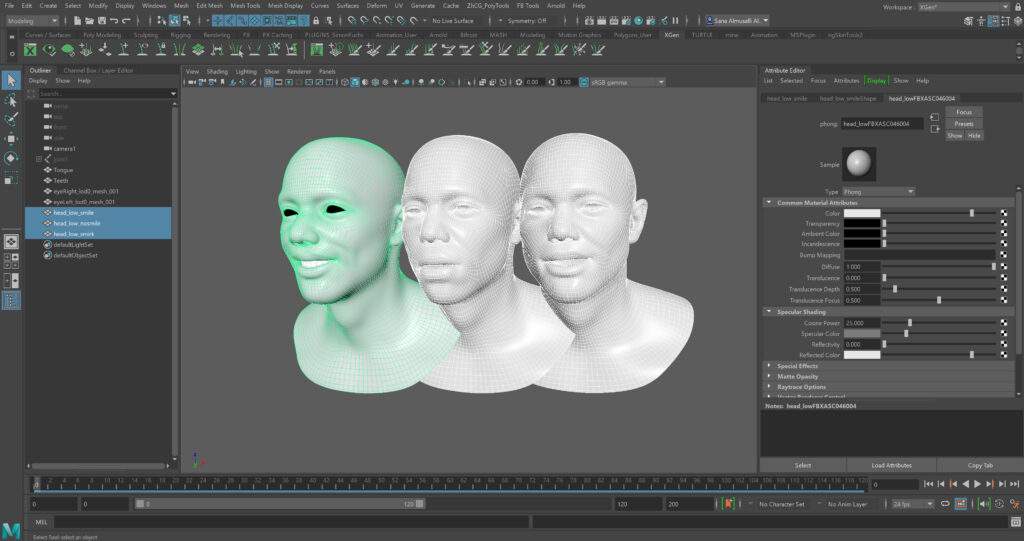Screen dimensions: 1024x541
Task: Choose the Rotate tool in the toolbox
Action: pos(11,158)
